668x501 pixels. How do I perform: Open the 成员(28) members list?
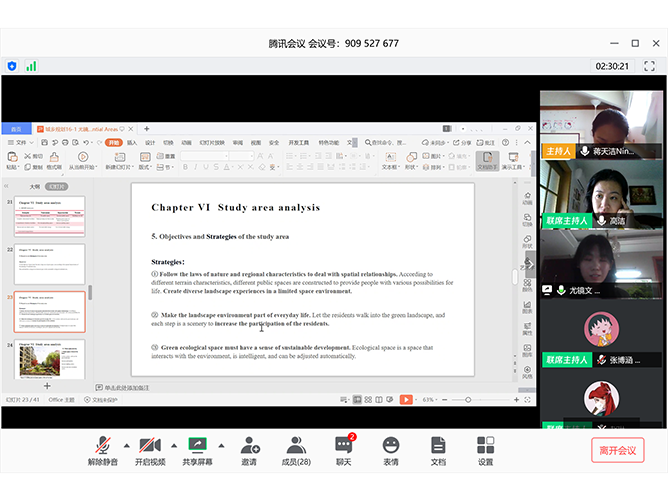pos(295,445)
